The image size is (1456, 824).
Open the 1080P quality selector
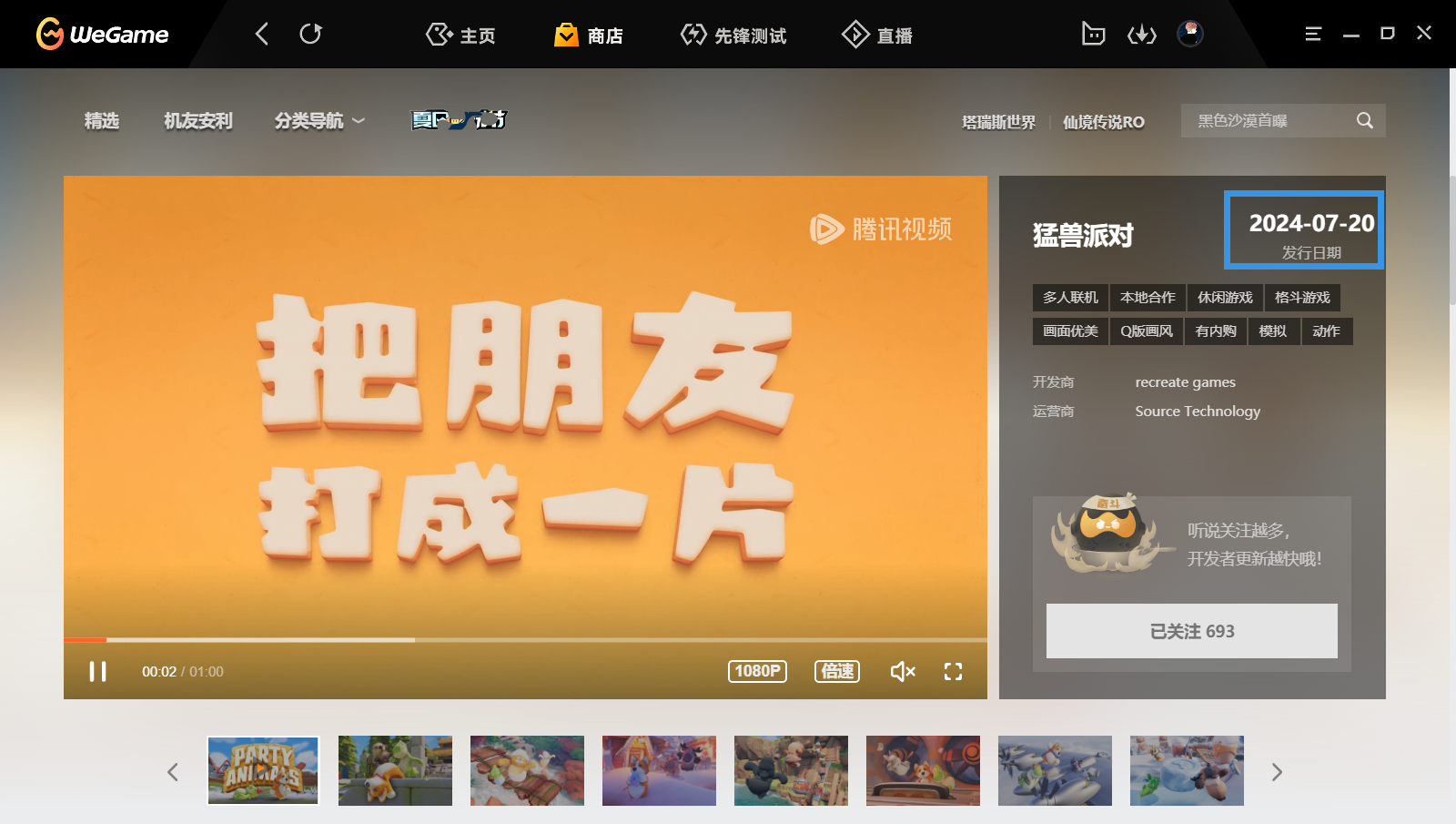pos(757,671)
